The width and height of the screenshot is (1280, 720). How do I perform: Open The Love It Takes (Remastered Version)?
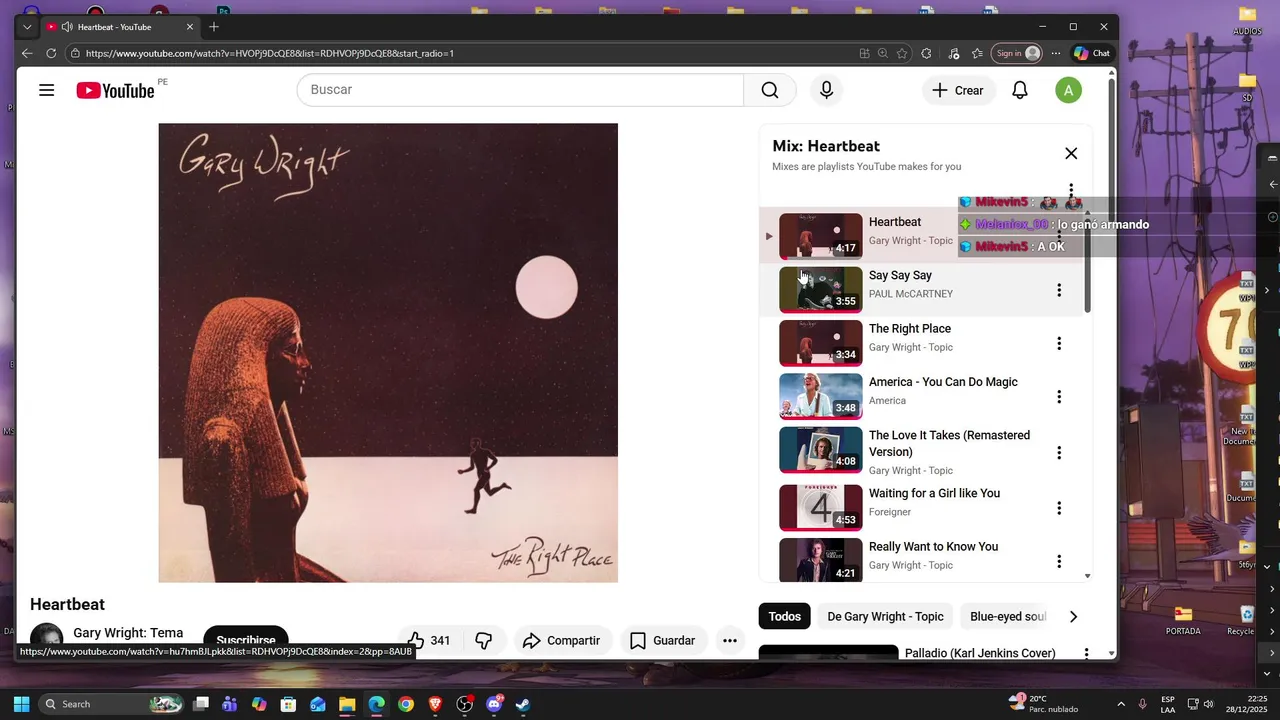point(949,443)
